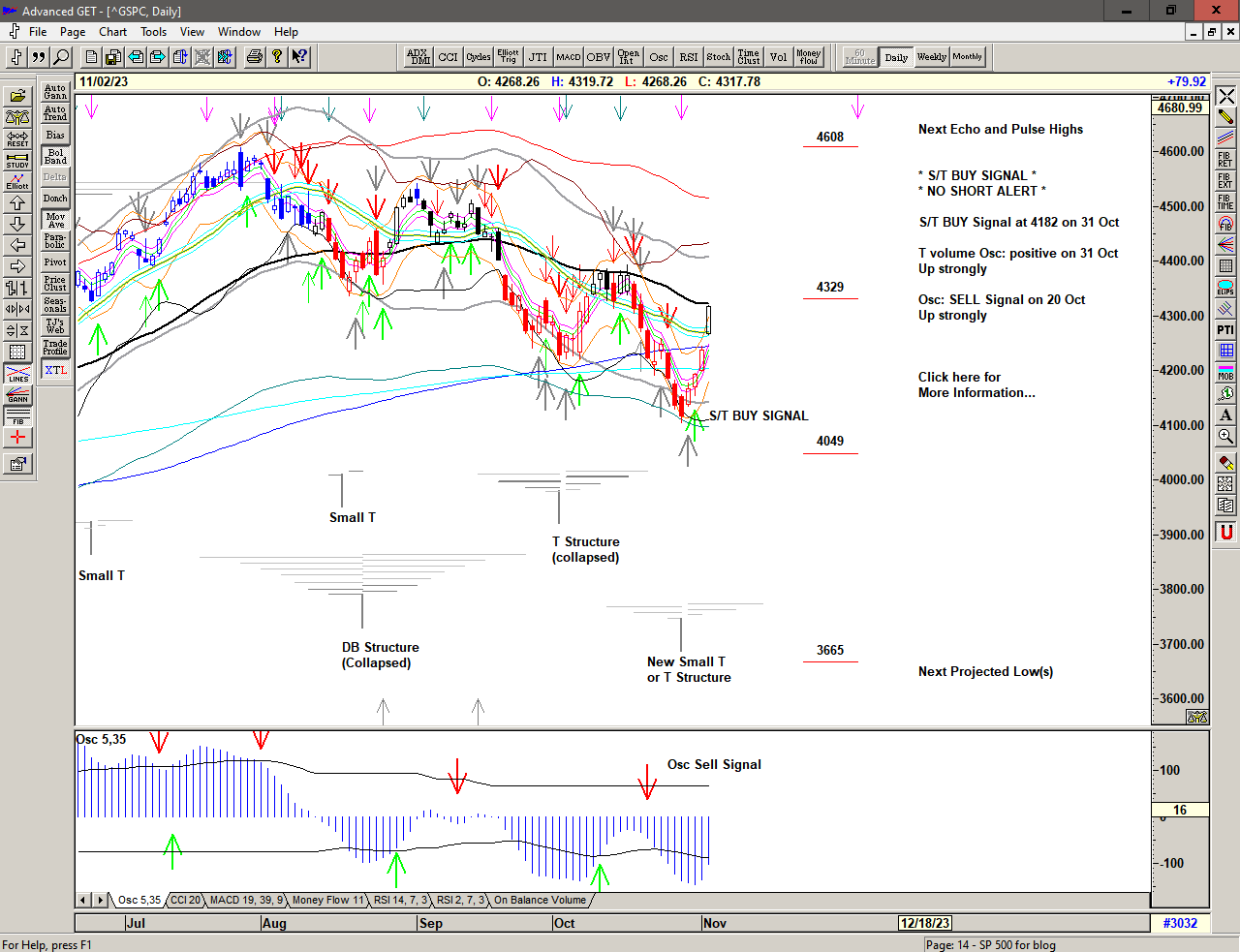Toggle the Moving Average overlay button
This screenshot has height=952, width=1240.
pyautogui.click(x=55, y=220)
